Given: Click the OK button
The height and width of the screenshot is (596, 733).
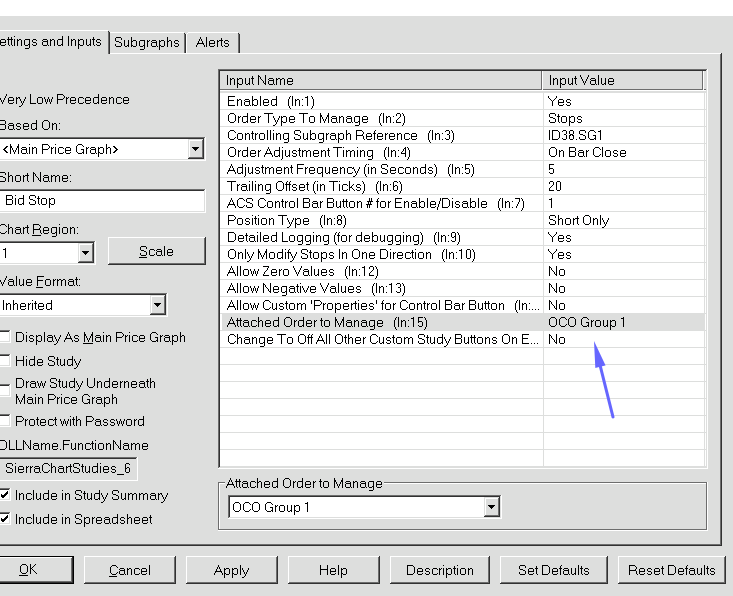Looking at the screenshot, I should 36,570.
